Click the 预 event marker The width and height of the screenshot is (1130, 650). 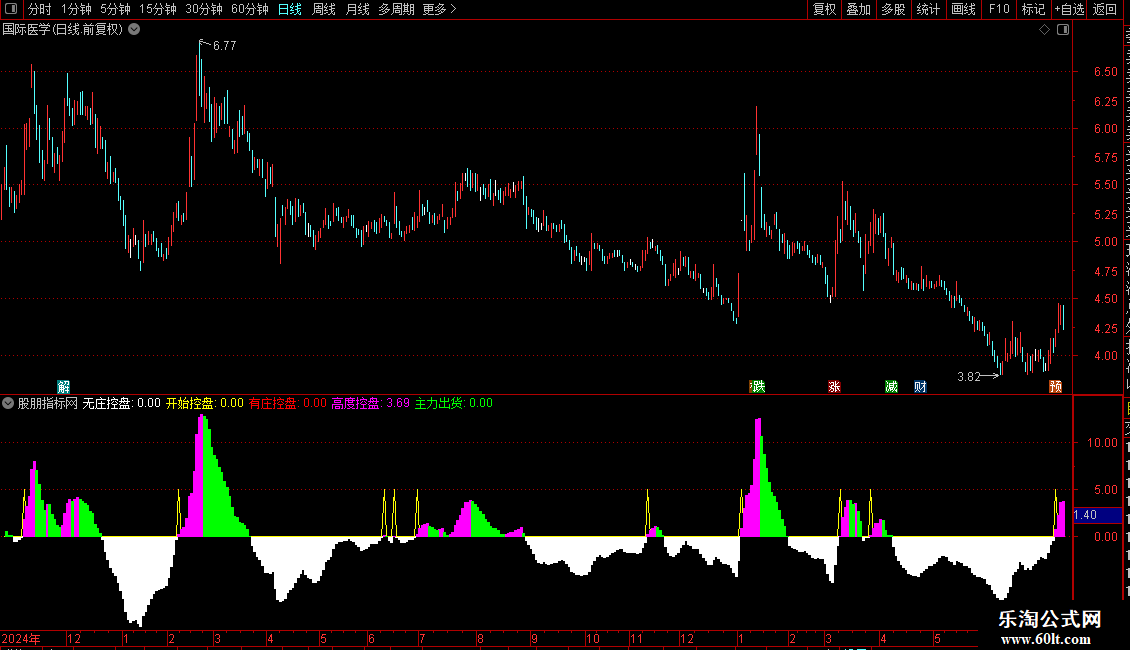(x=1056, y=387)
